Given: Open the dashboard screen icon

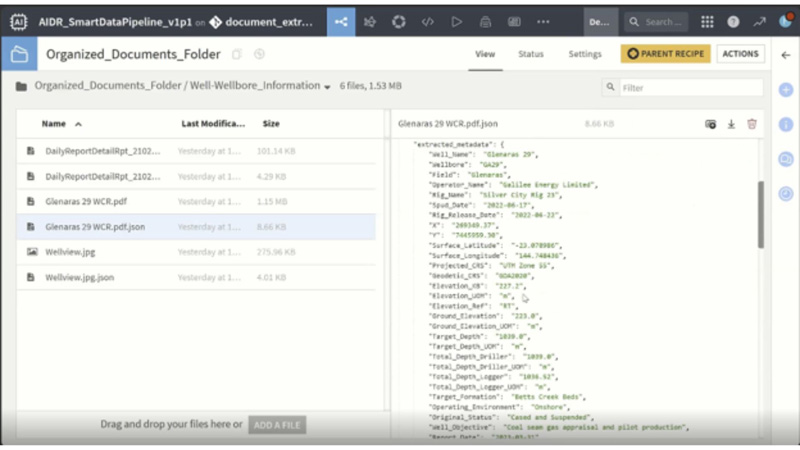Looking at the screenshot, I should click(x=514, y=22).
